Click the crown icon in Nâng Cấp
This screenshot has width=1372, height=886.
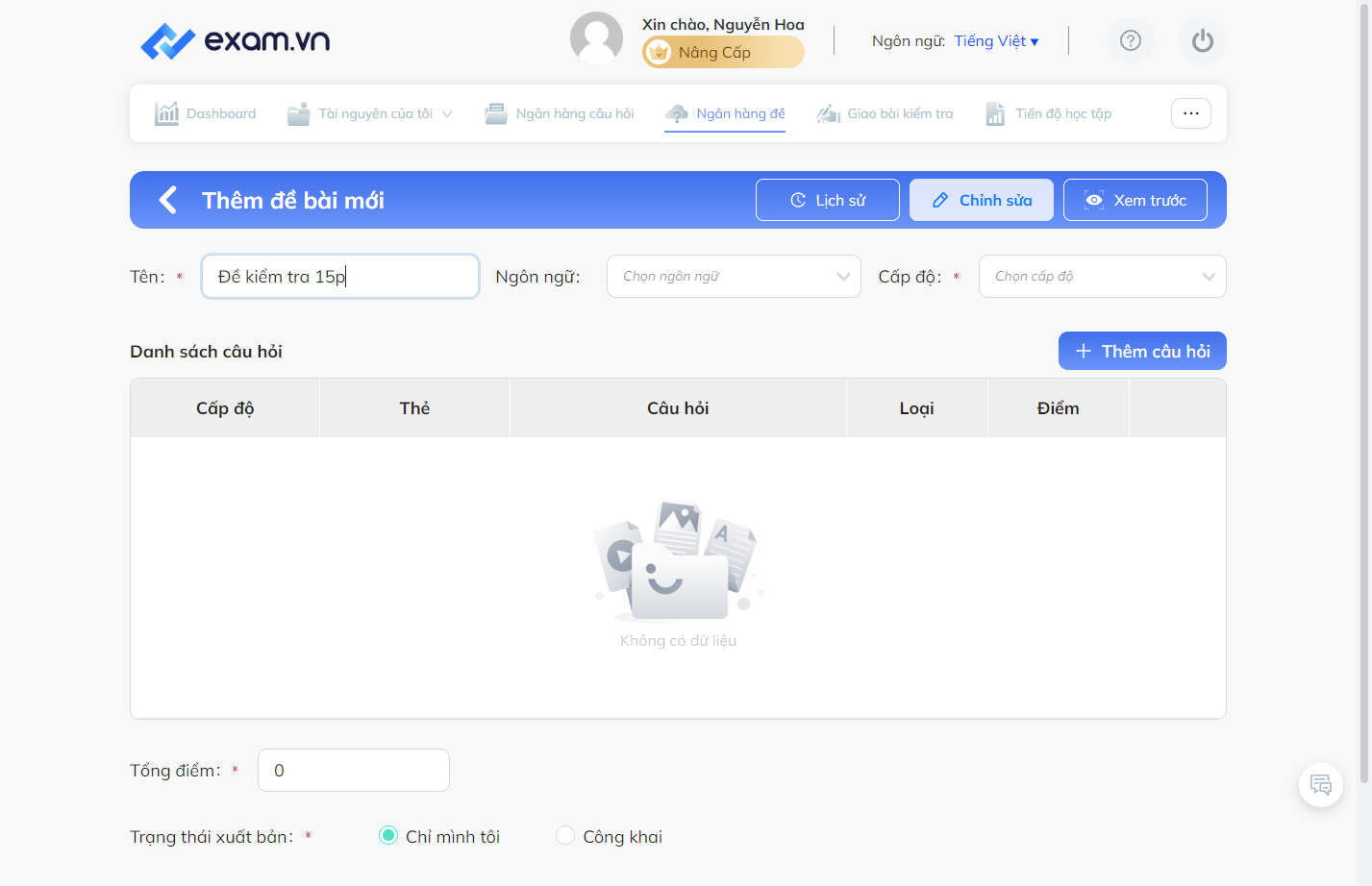tap(659, 52)
